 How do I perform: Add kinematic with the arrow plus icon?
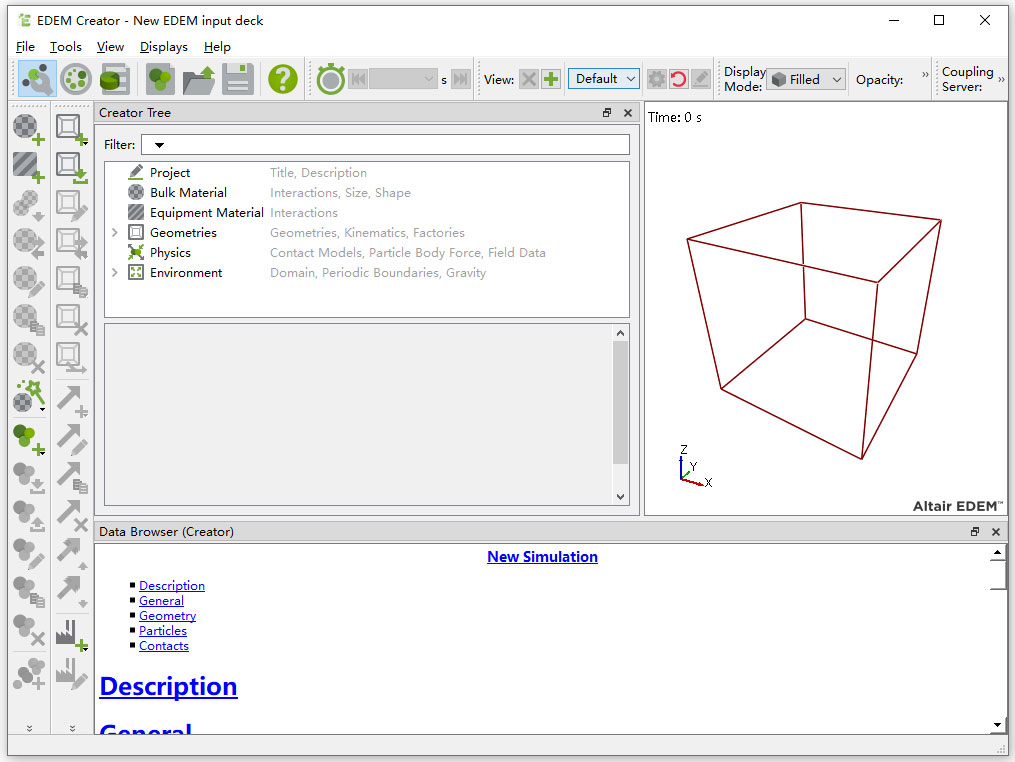[x=71, y=401]
